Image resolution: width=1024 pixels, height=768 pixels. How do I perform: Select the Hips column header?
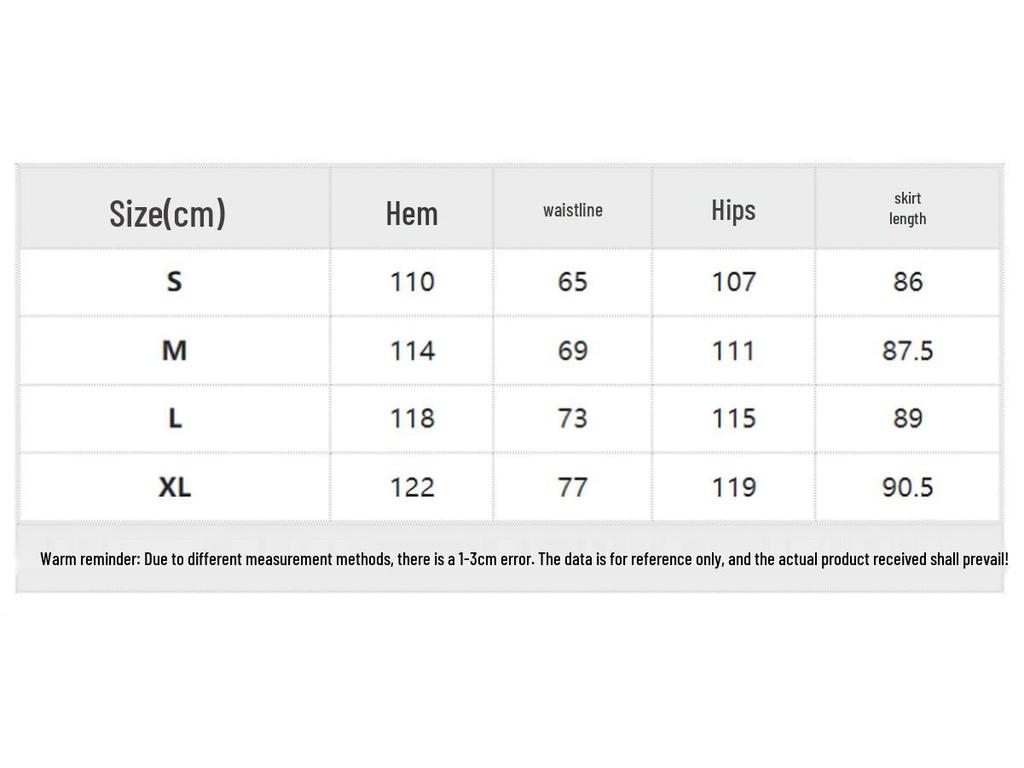[x=733, y=210]
